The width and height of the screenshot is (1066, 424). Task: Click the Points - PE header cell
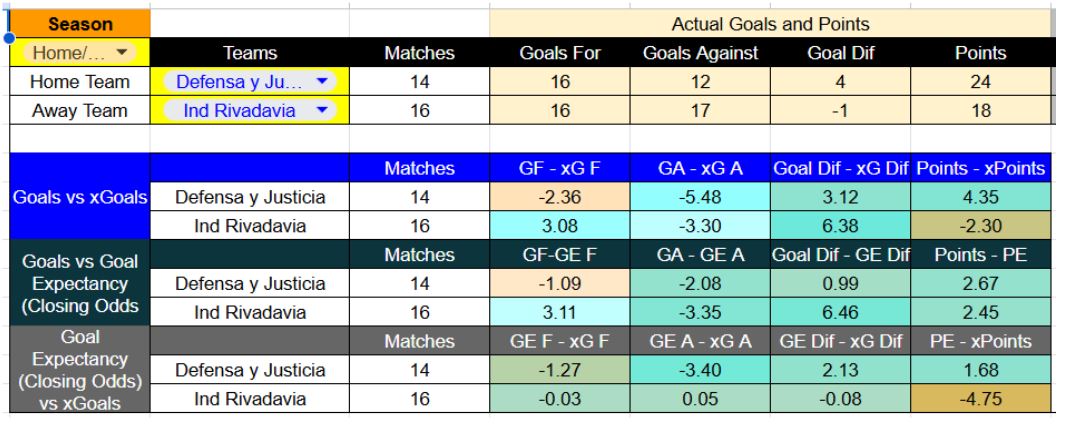[980, 255]
